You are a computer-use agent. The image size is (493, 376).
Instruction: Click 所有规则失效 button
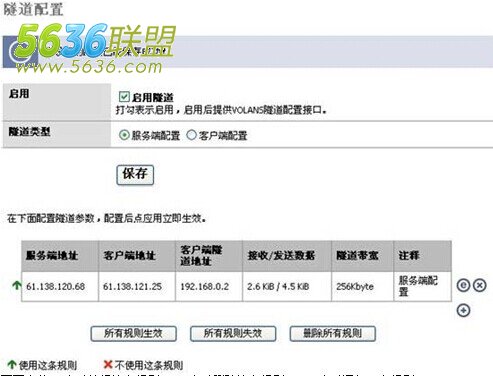point(233,333)
